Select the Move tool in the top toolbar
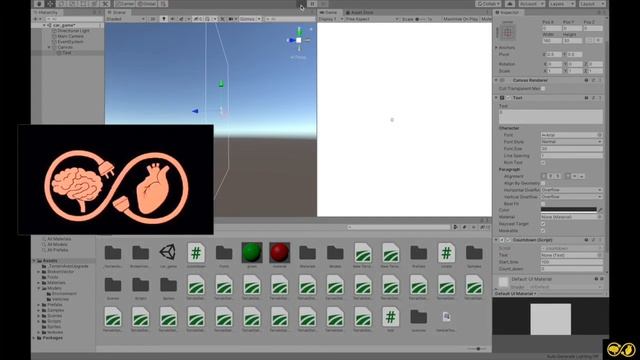 pyautogui.click(x=51, y=4)
